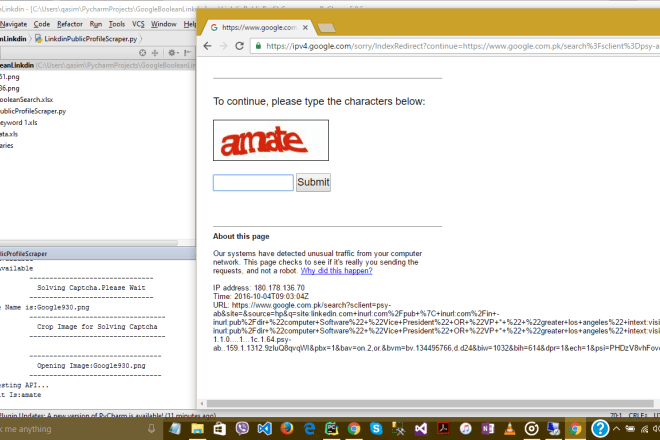
Task: Select the licProfileScraper run tab
Action: 24,253
